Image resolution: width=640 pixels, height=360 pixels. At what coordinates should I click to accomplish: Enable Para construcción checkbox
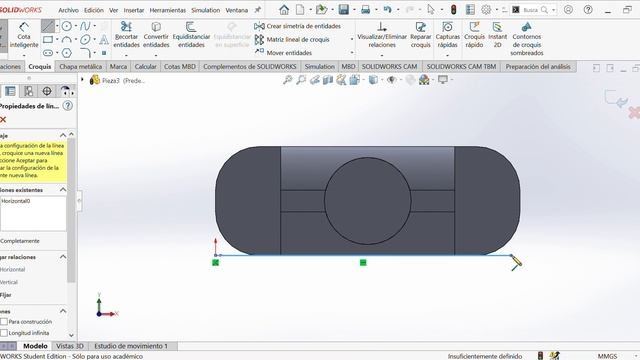(4, 322)
